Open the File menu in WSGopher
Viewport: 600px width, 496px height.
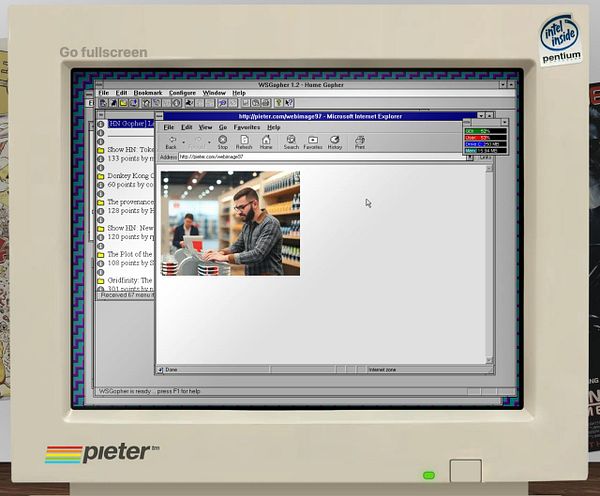click(103, 93)
